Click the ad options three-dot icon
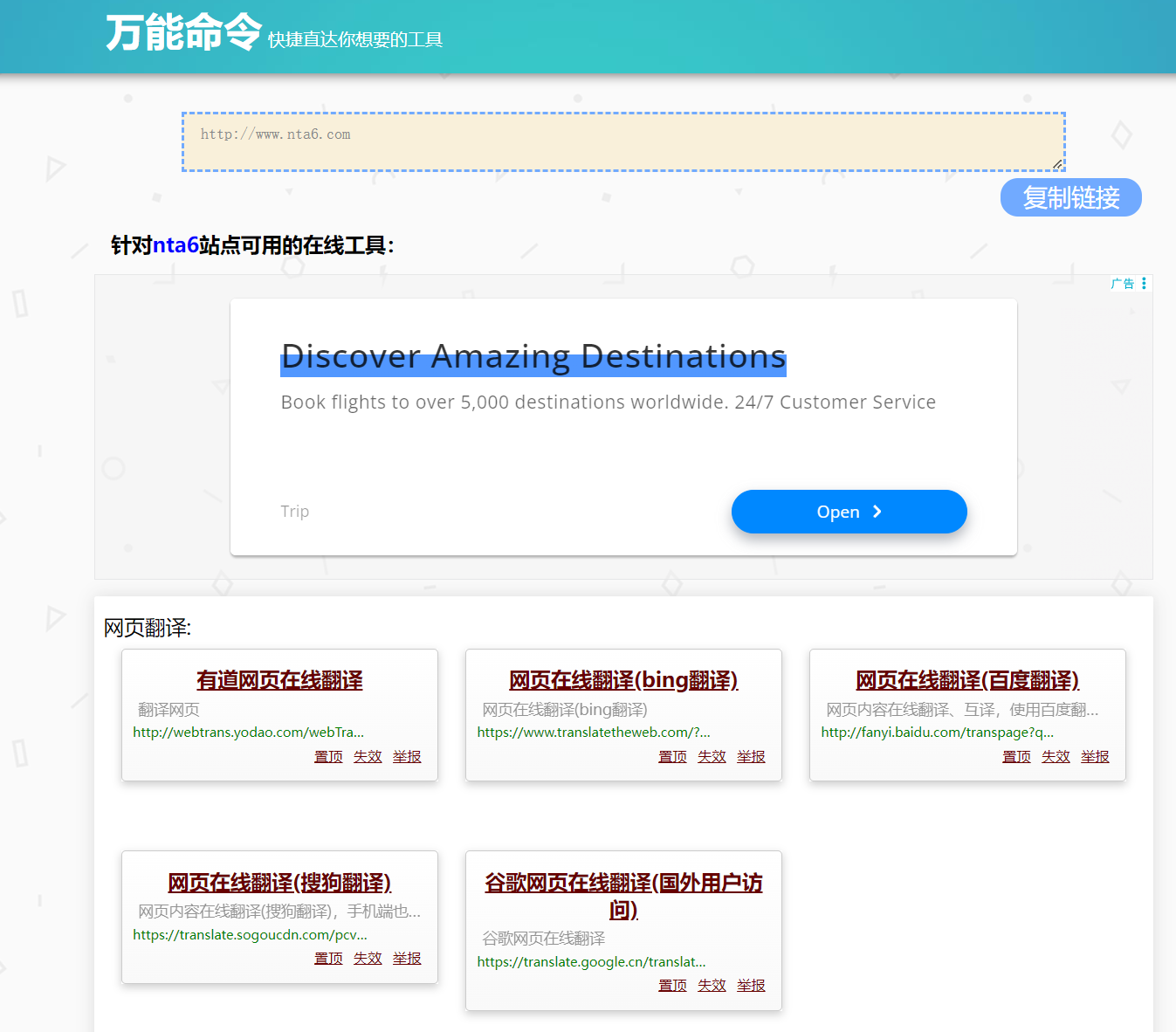The width and height of the screenshot is (1176, 1032). [1144, 284]
